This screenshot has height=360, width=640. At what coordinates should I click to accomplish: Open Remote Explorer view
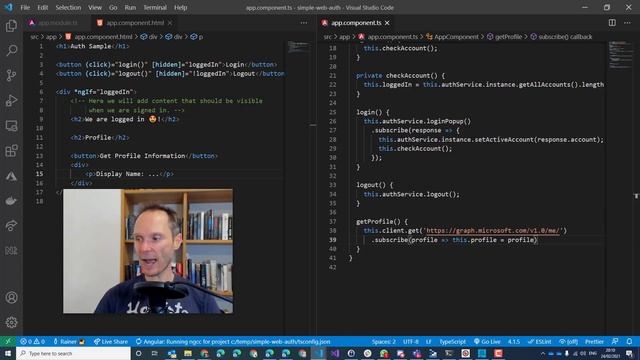coord(11,126)
